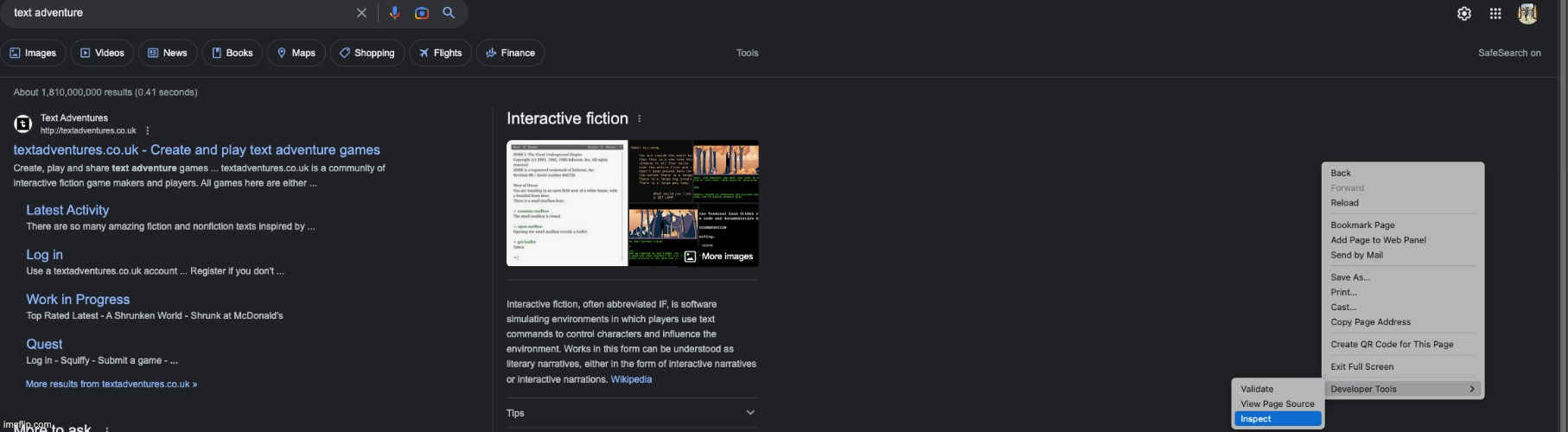Select the Finance filter chip

click(510, 53)
